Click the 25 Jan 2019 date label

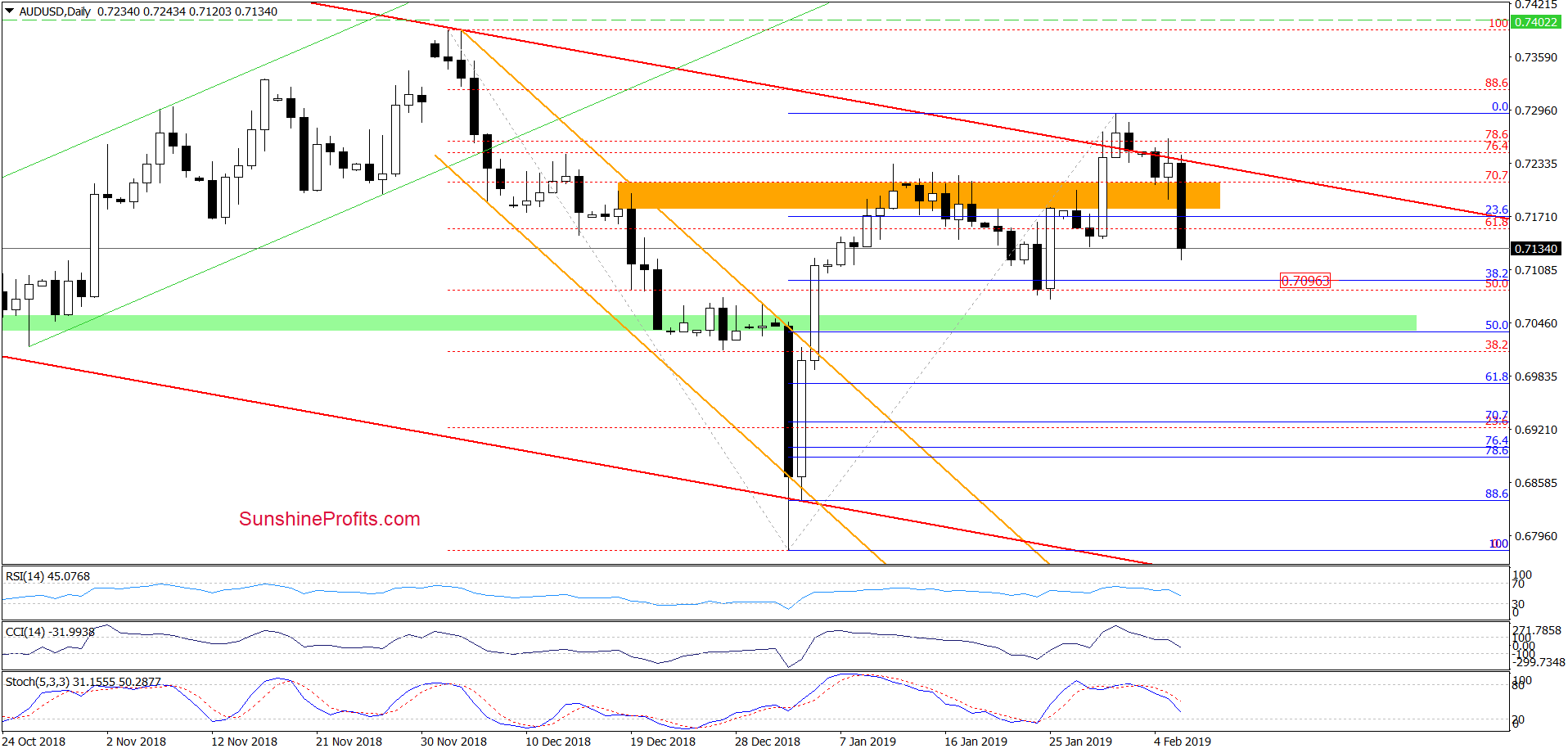click(1080, 742)
